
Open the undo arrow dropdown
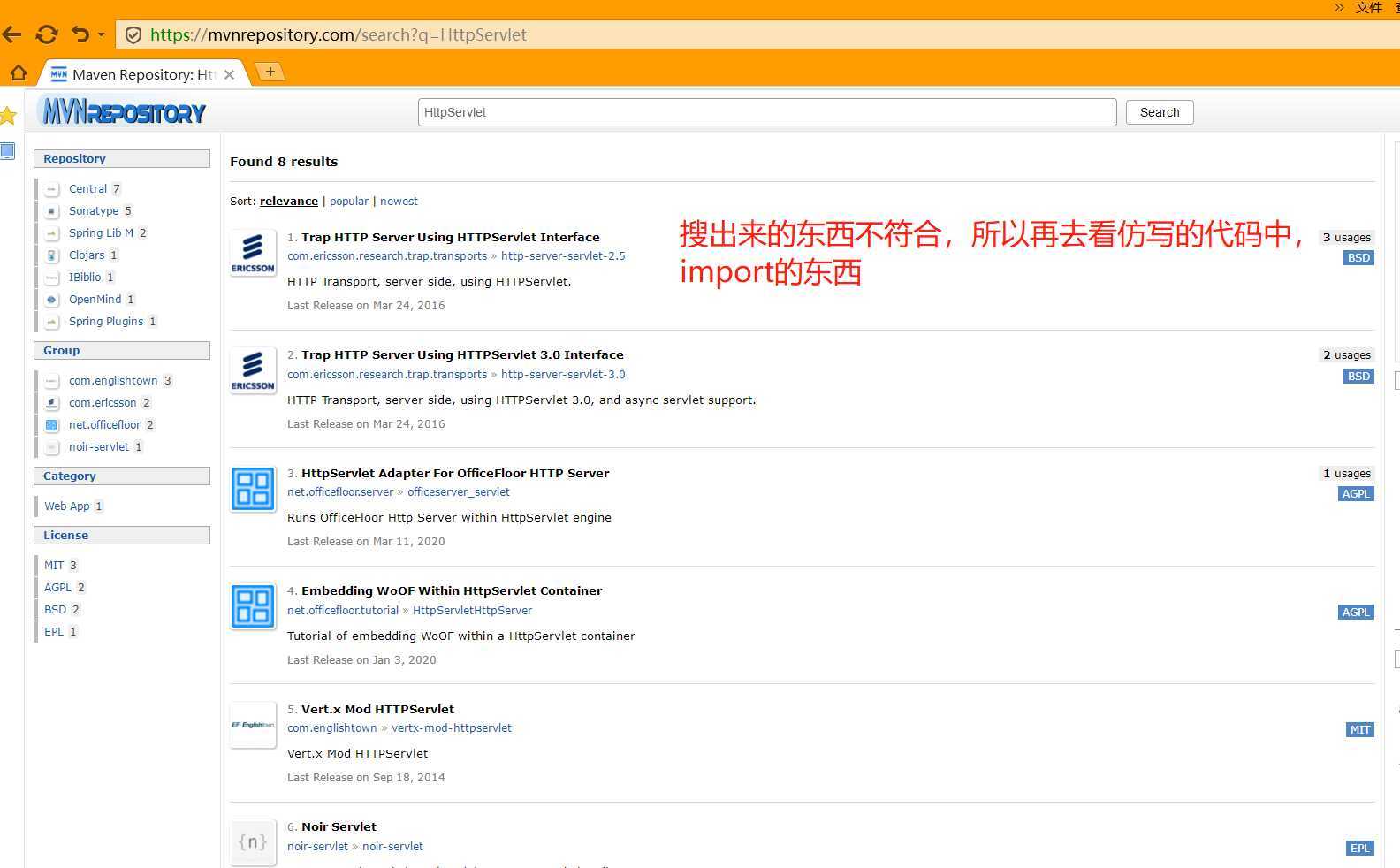point(102,34)
